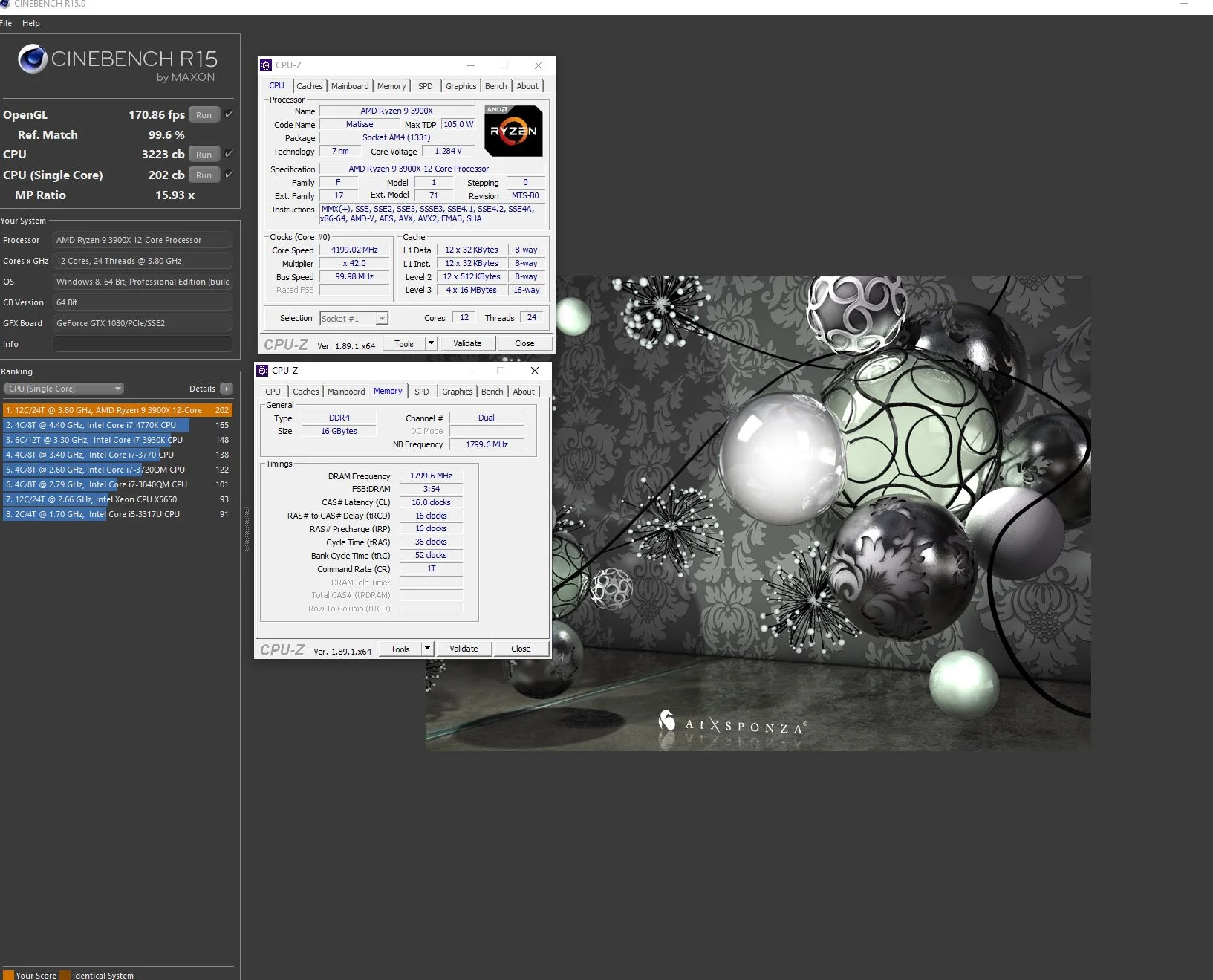
Task: Run the CPU benchmark
Action: click(204, 155)
